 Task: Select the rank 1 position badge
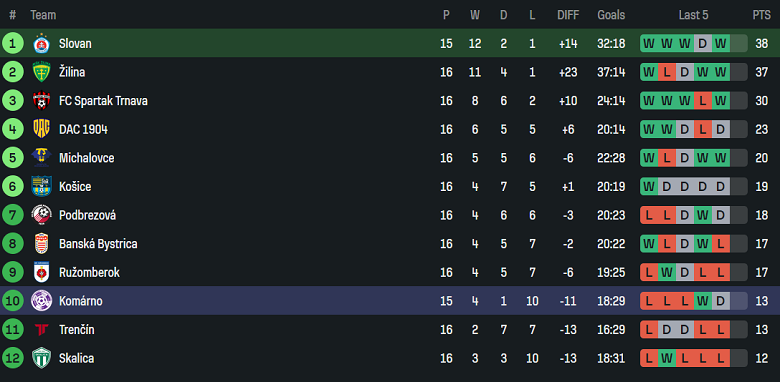12,44
